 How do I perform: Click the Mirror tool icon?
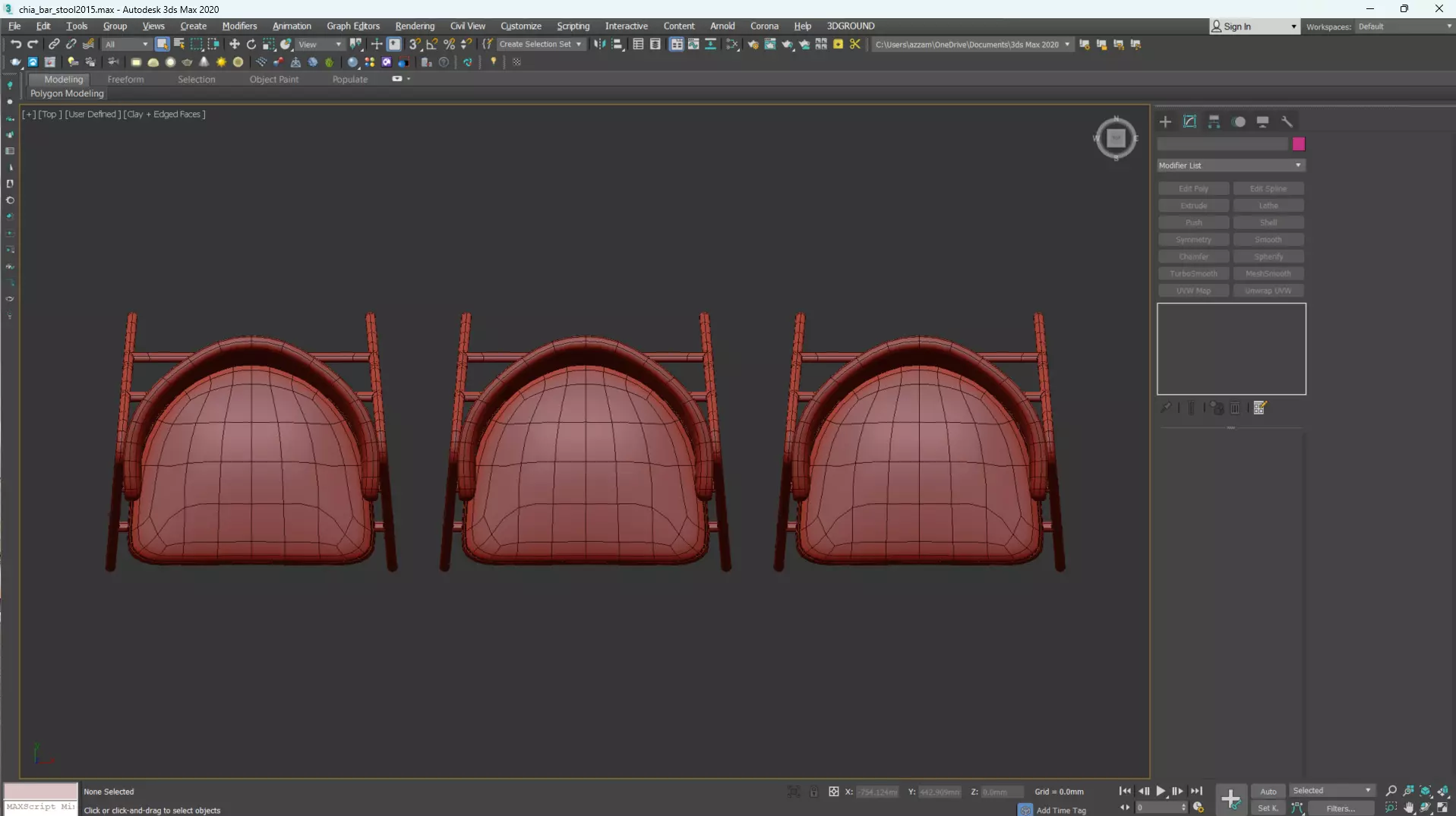600,44
